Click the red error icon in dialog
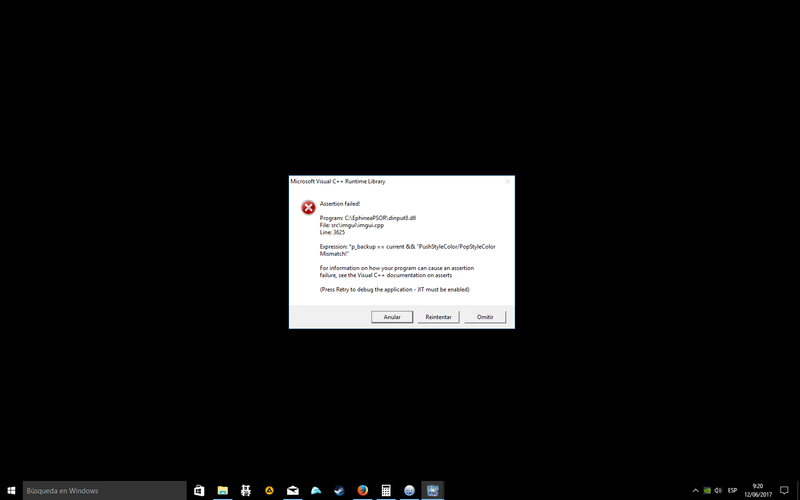Screen dimensions: 800x500 pos(308,207)
